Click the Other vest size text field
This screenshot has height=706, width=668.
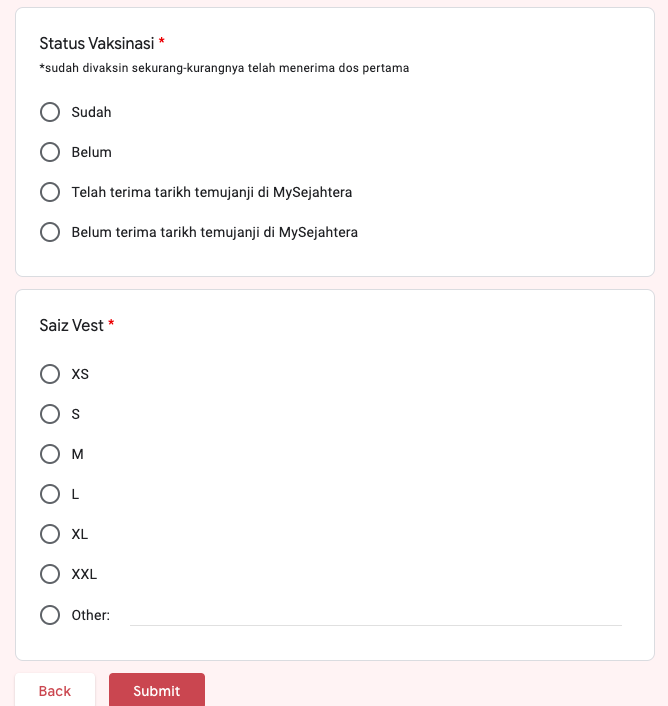(375, 614)
